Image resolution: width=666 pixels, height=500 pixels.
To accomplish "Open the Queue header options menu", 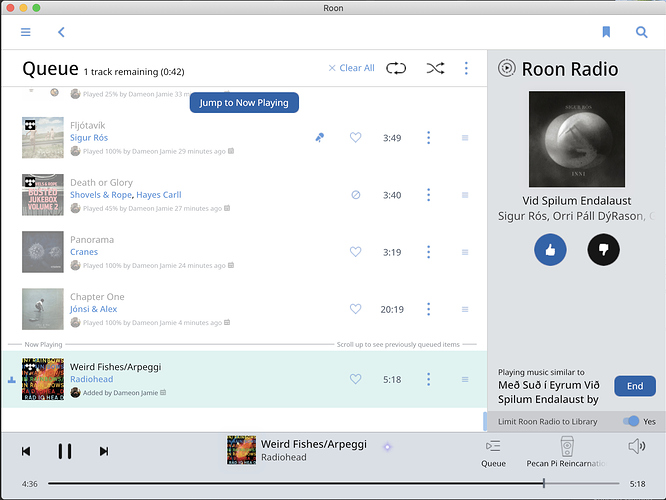I will [x=466, y=68].
